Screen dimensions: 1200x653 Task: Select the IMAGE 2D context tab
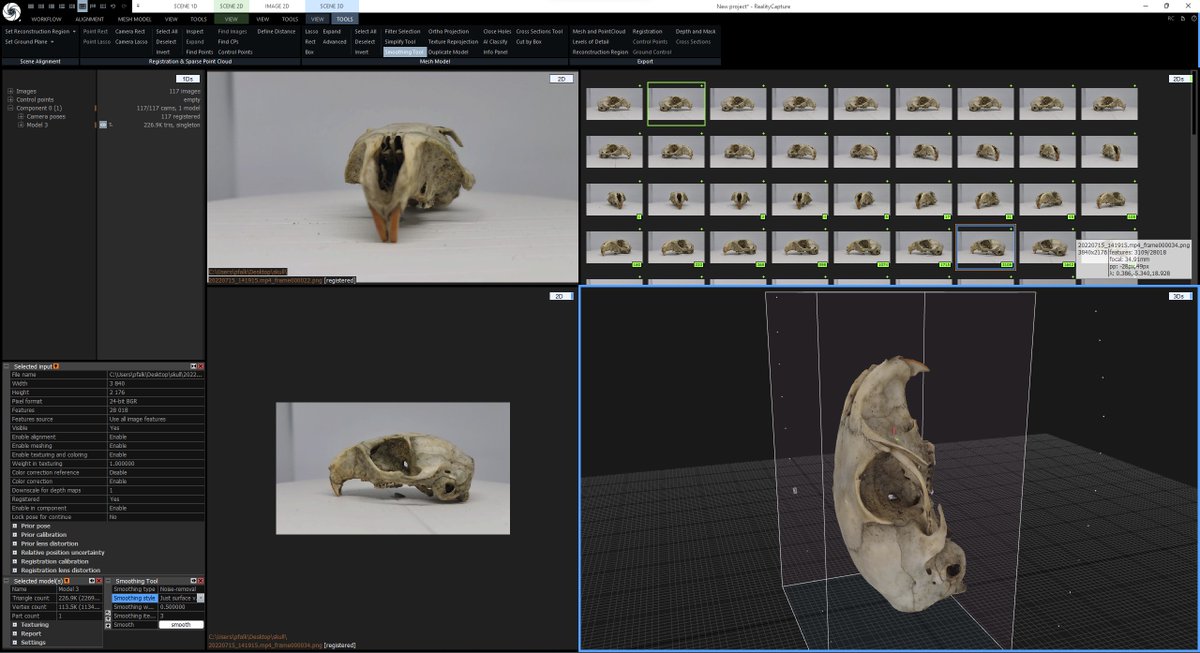point(277,6)
